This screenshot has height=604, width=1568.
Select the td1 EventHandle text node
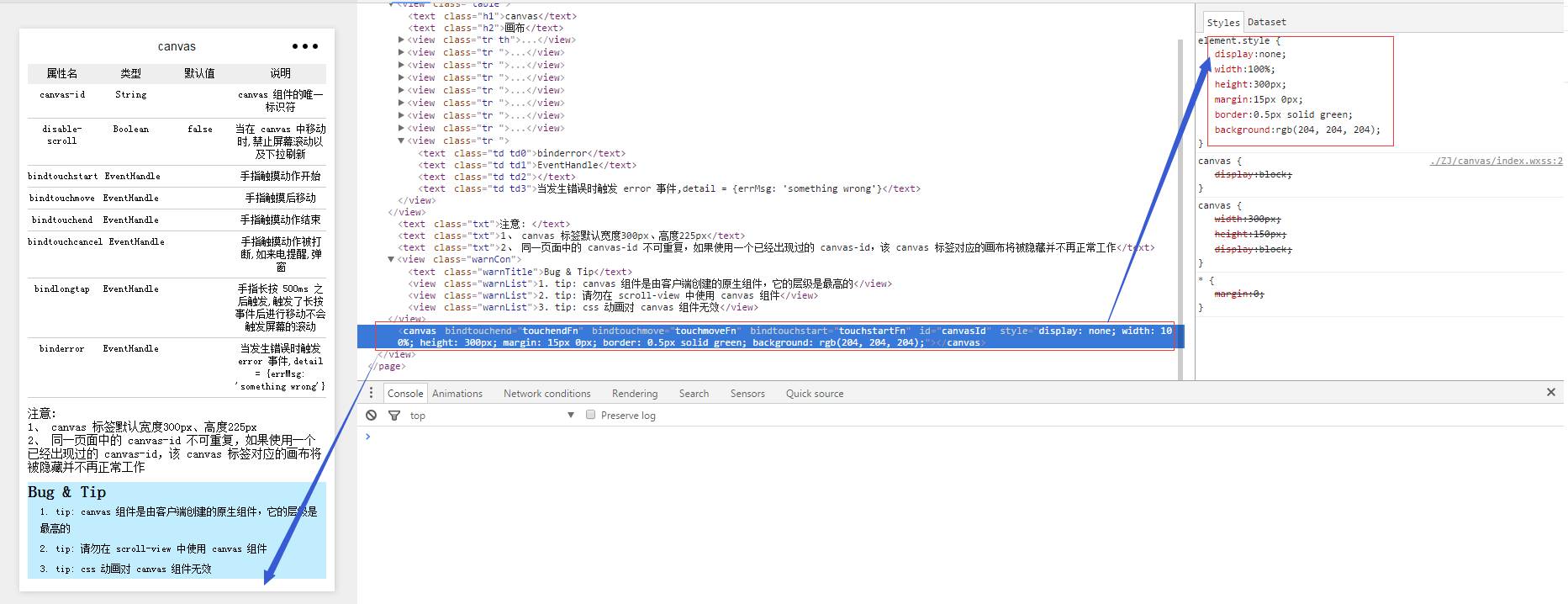click(x=527, y=165)
